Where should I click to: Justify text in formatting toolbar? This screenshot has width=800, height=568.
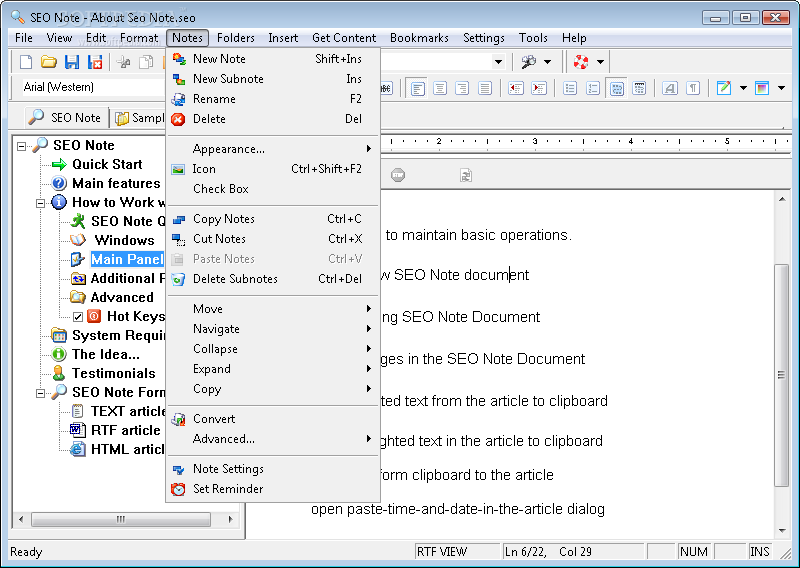[x=485, y=88]
